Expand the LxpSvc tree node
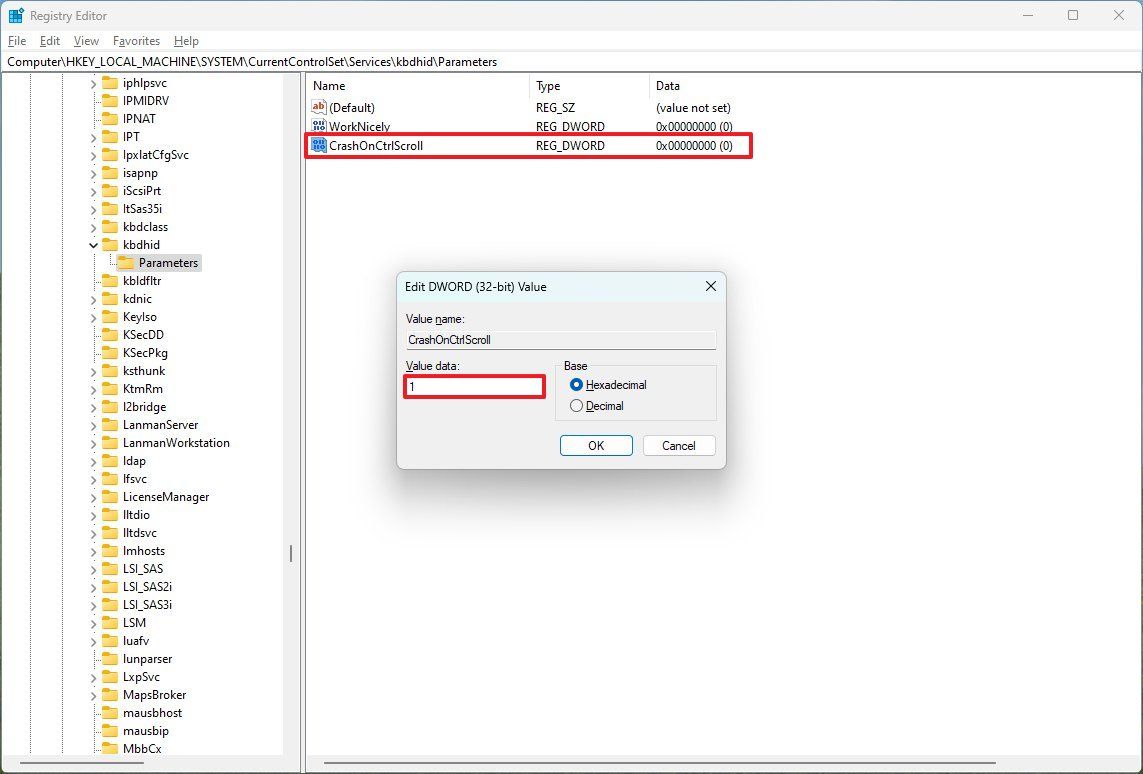1143x774 pixels. pyautogui.click(x=93, y=677)
